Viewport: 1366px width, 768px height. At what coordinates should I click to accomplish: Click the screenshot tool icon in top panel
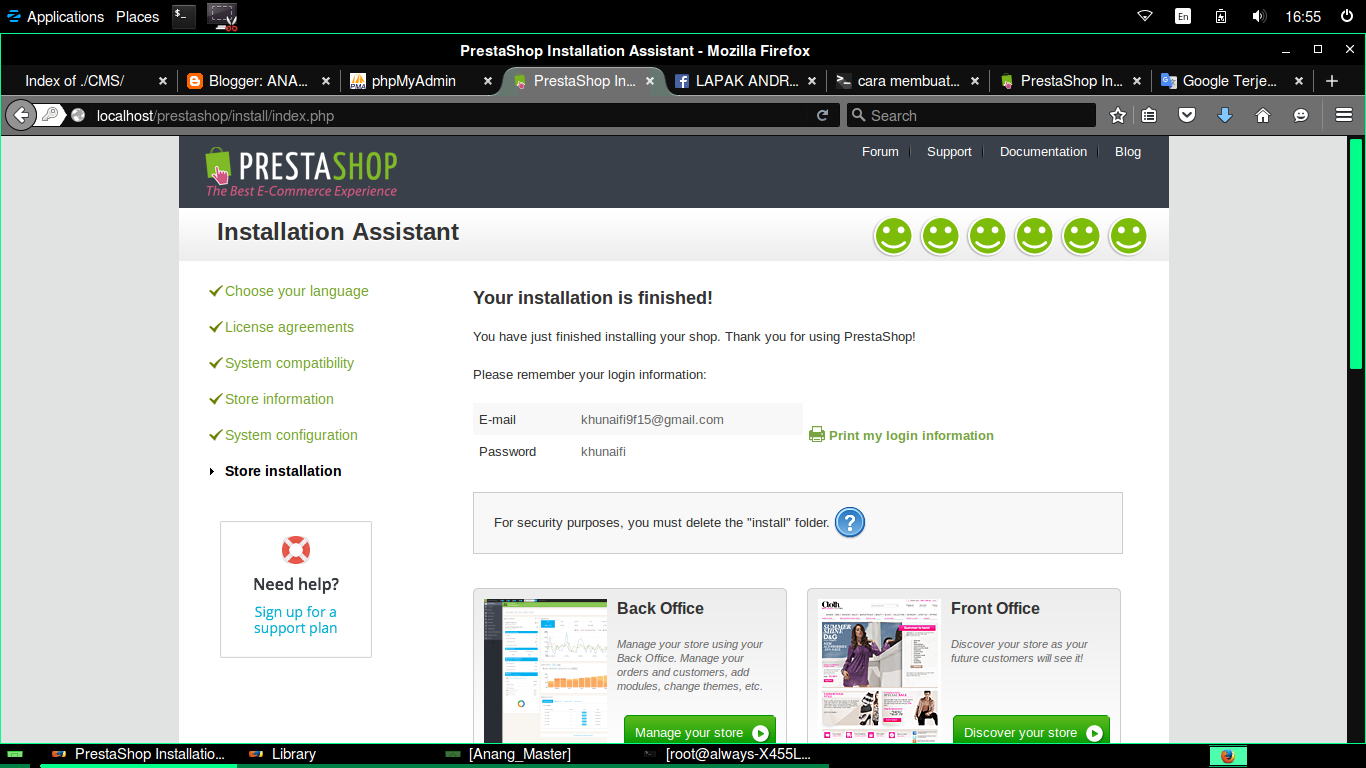click(222, 16)
